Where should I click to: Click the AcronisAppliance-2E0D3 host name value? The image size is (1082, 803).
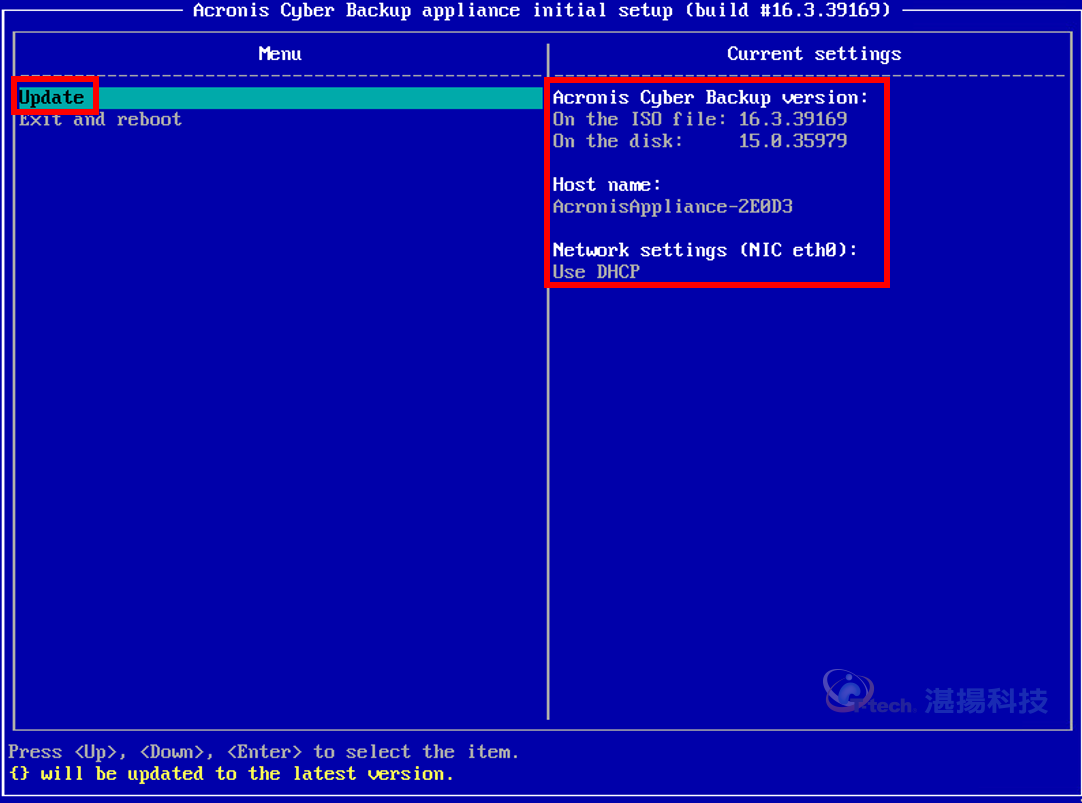point(673,207)
